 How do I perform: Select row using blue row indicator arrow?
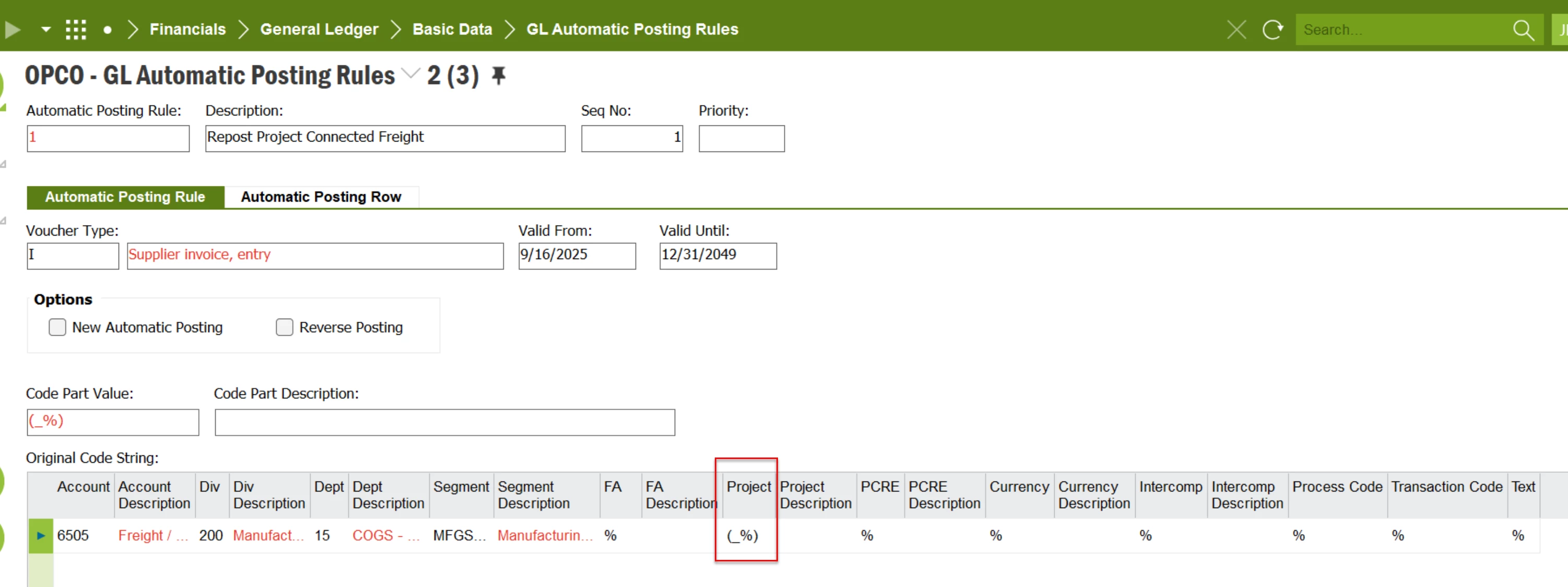click(x=41, y=536)
